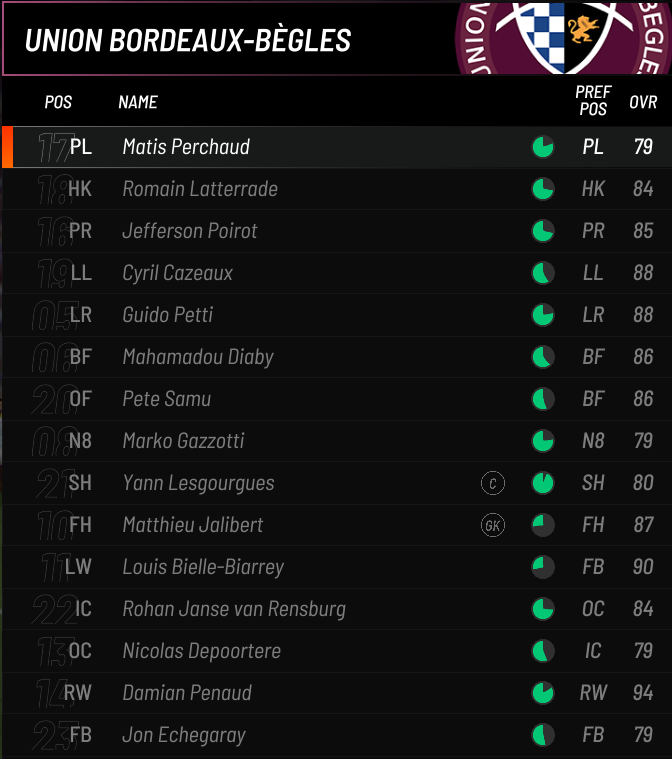Sort by the PREF POS column header

point(593,101)
